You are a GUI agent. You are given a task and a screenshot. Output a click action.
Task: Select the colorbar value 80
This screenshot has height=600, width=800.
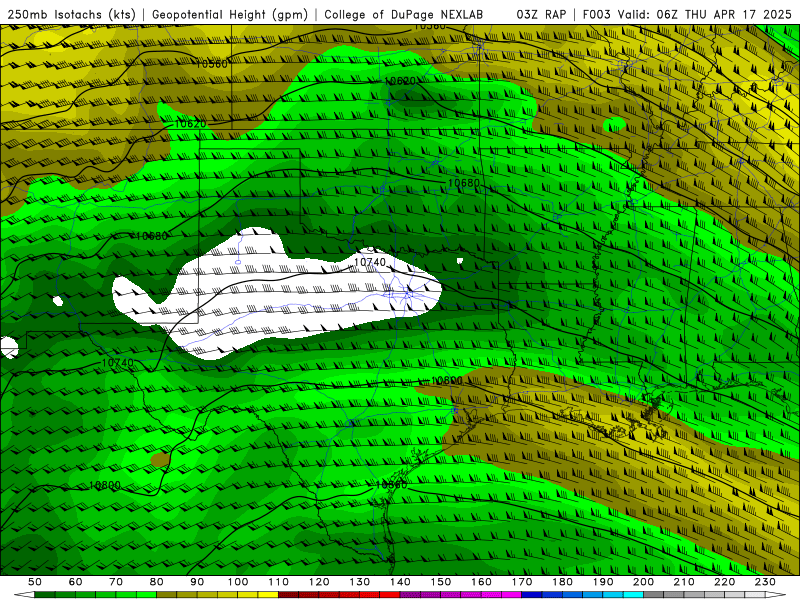point(157,582)
